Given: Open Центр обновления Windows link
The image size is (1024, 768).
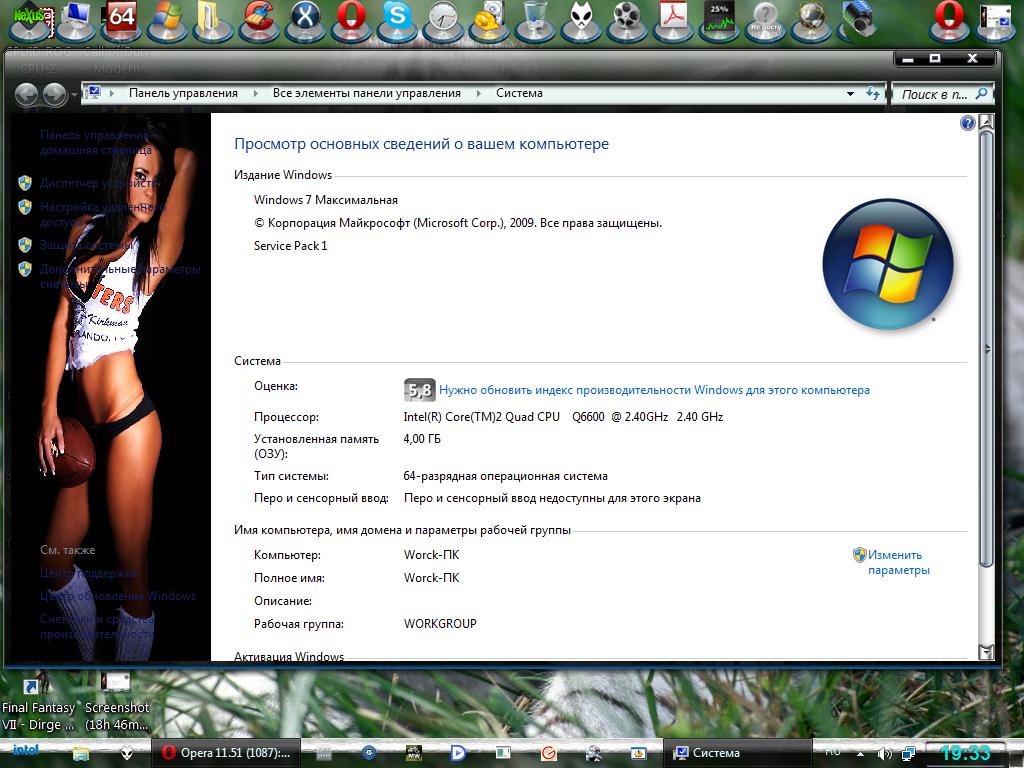Looking at the screenshot, I should click(118, 596).
